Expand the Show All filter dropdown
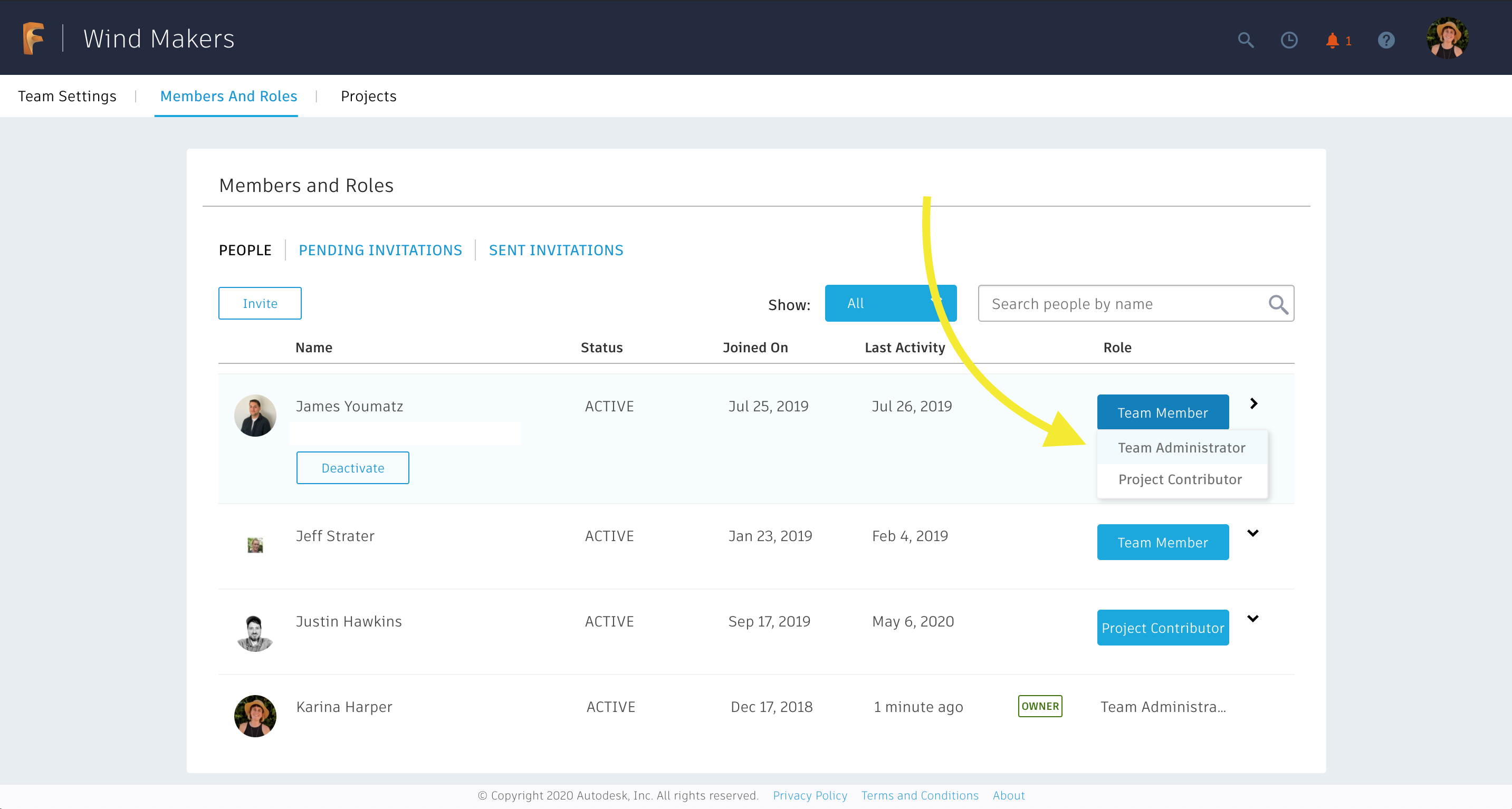Viewport: 1512px width, 809px height. click(890, 303)
